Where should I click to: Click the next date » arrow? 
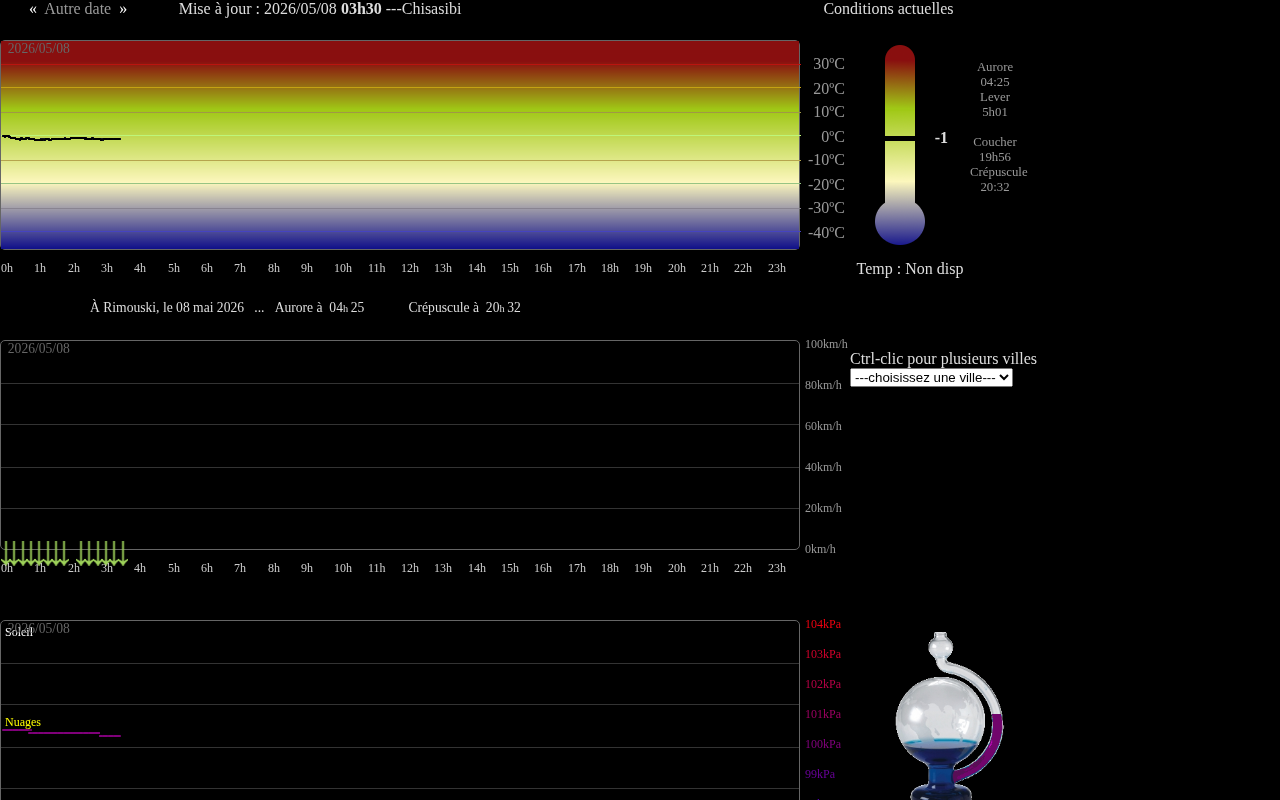tap(123, 9)
